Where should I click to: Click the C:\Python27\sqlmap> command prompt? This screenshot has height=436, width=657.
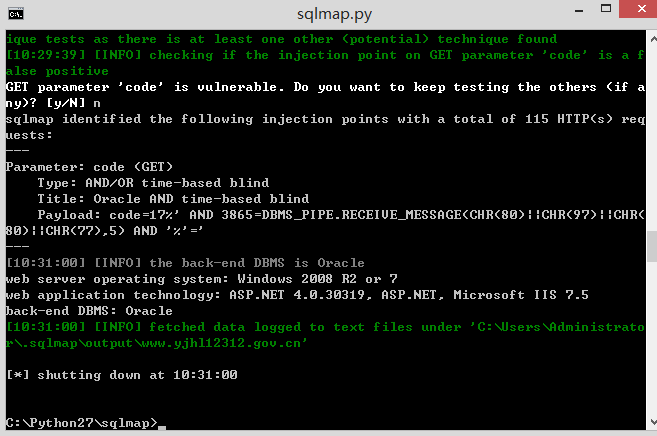[82, 423]
